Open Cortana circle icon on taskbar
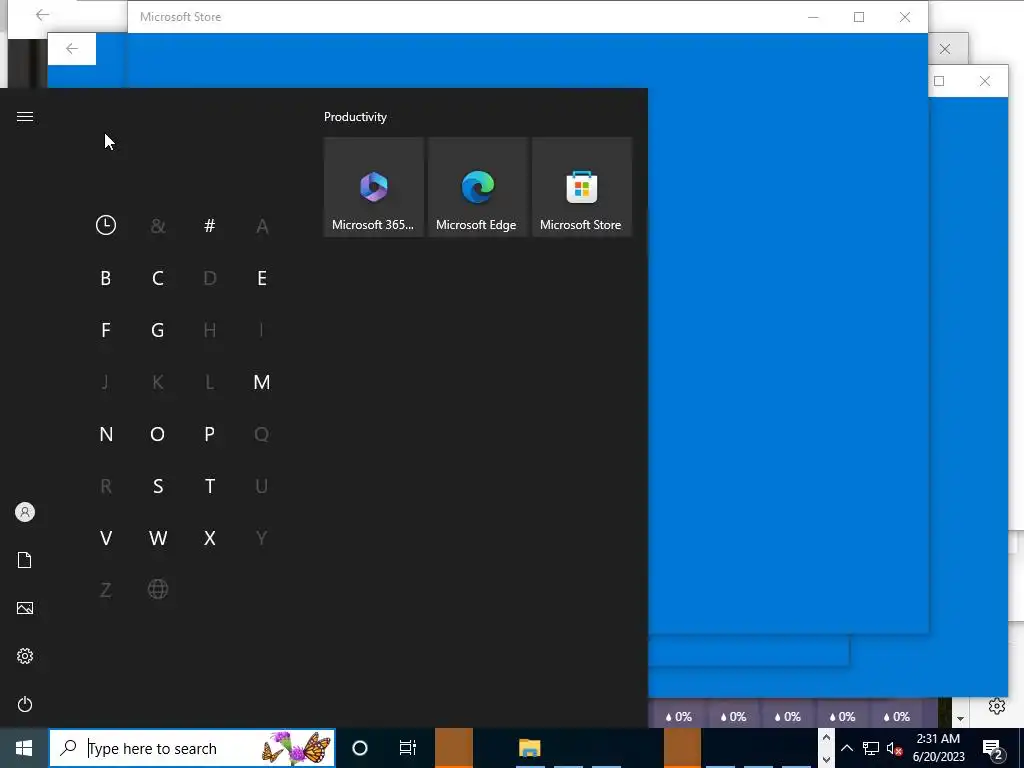The height and width of the screenshot is (768, 1024). (x=360, y=748)
